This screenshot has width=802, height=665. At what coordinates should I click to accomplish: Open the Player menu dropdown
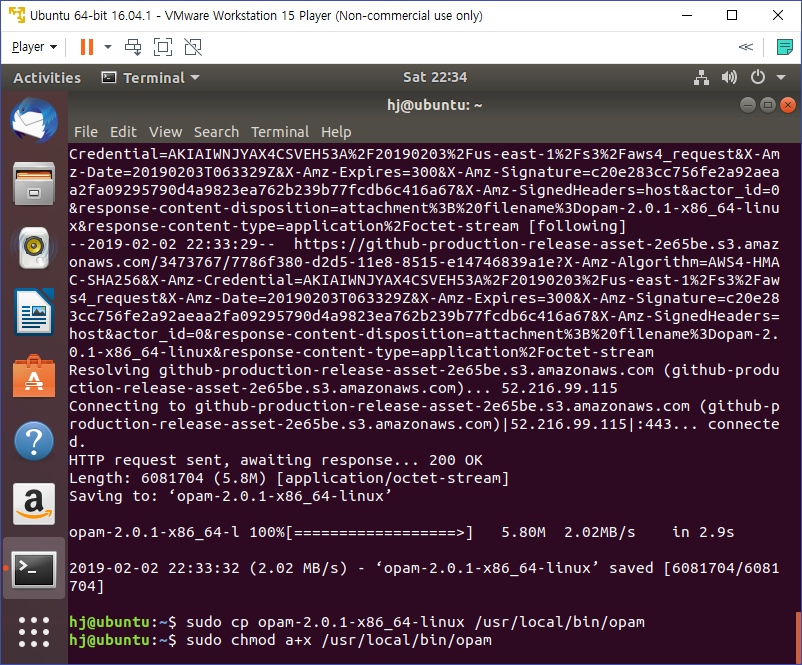pos(34,47)
